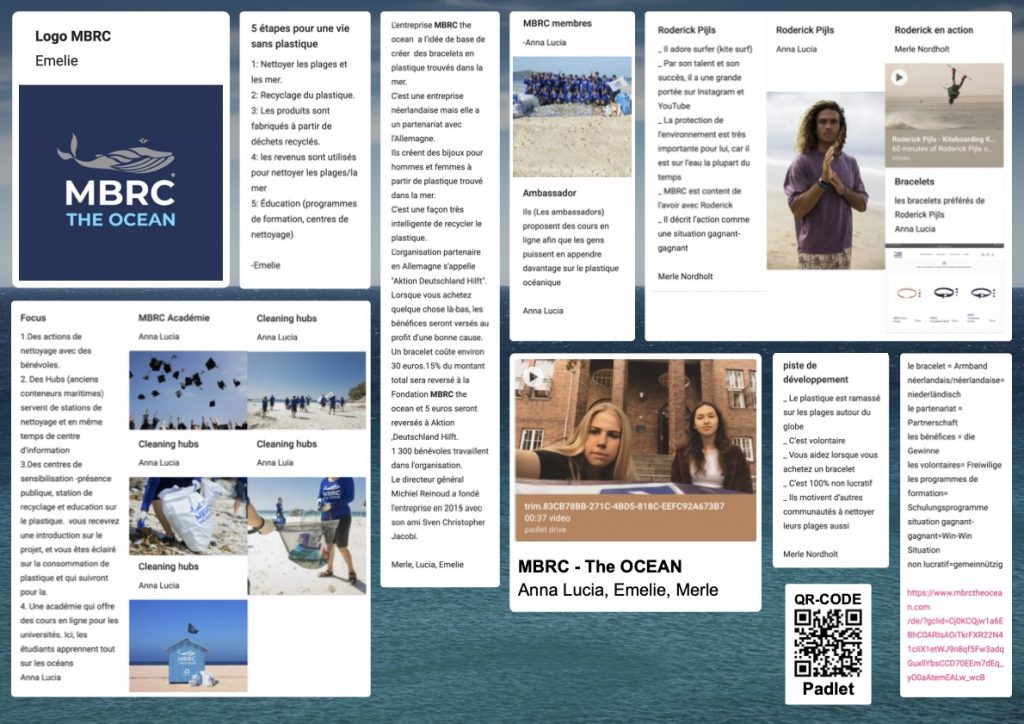Click "2: Recyclage du plastique." step
This screenshot has width=1024, height=724.
click(x=303, y=95)
